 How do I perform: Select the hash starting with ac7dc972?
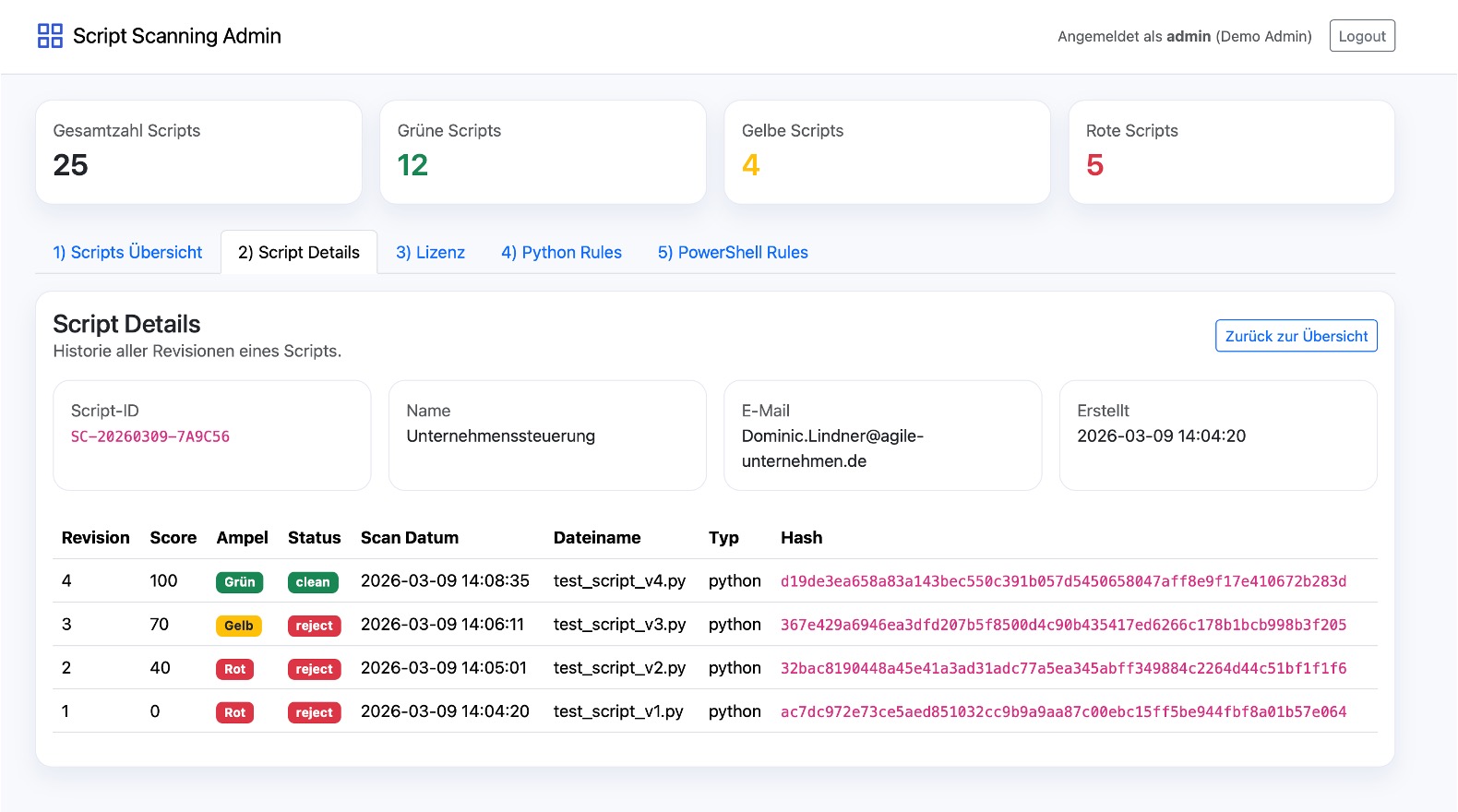point(1063,711)
